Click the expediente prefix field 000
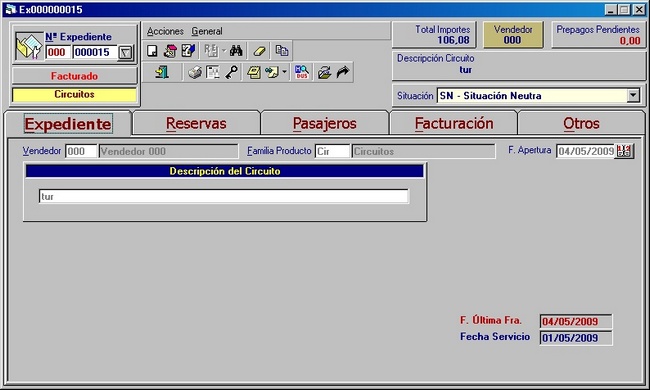Screen dimensions: 650x390 click(58, 52)
